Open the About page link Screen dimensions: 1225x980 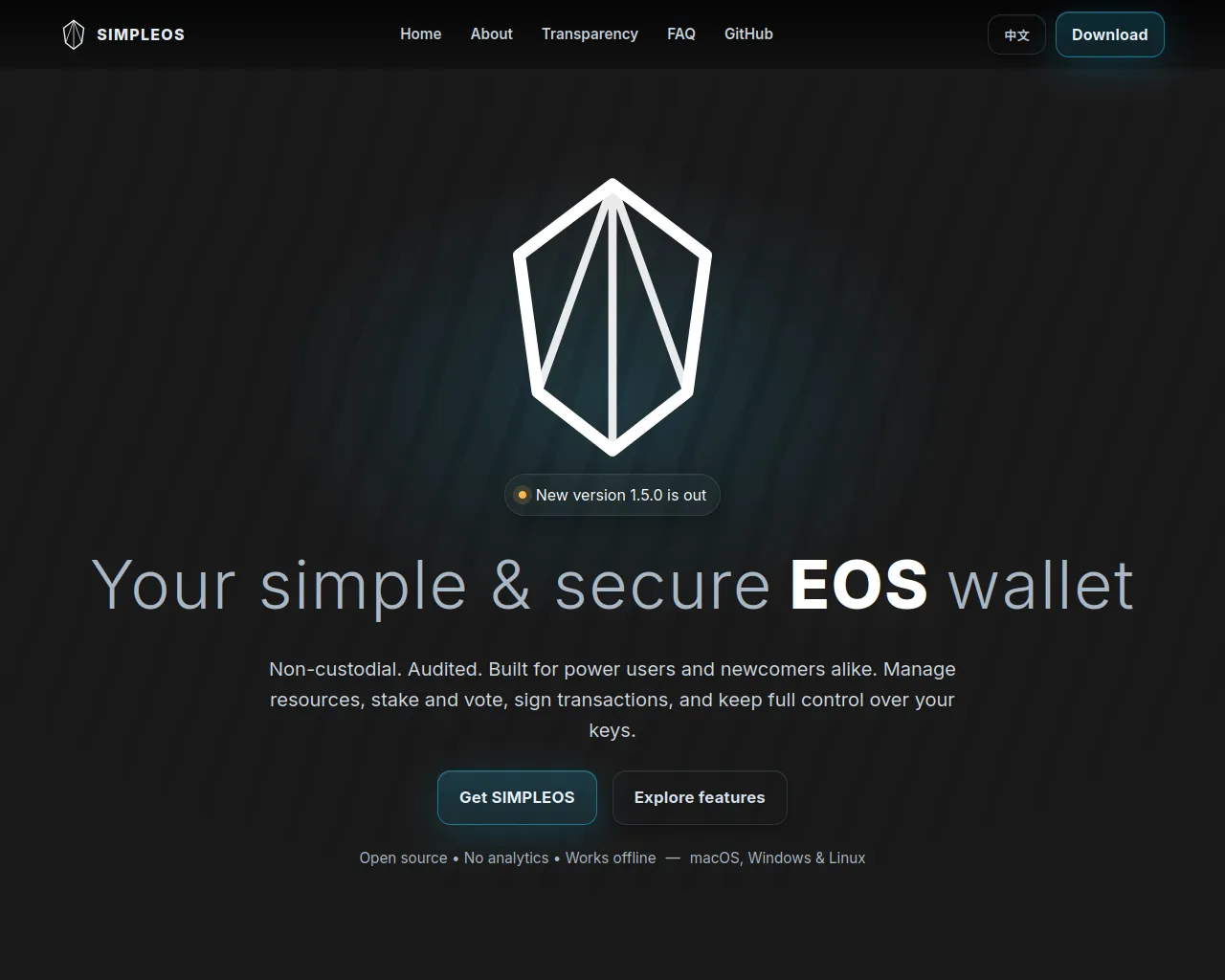point(492,33)
